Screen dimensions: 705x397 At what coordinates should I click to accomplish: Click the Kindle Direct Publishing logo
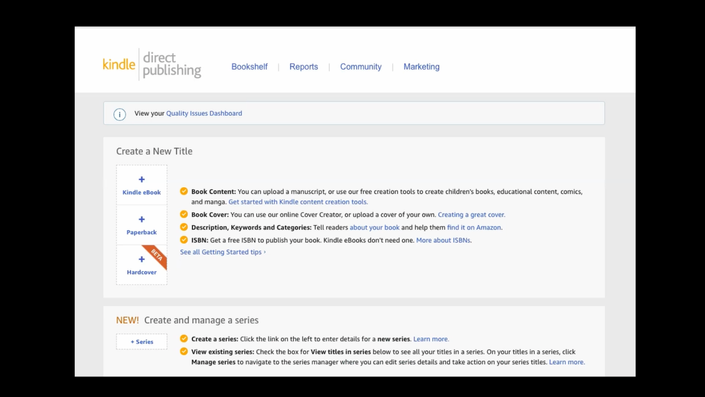[152, 64]
